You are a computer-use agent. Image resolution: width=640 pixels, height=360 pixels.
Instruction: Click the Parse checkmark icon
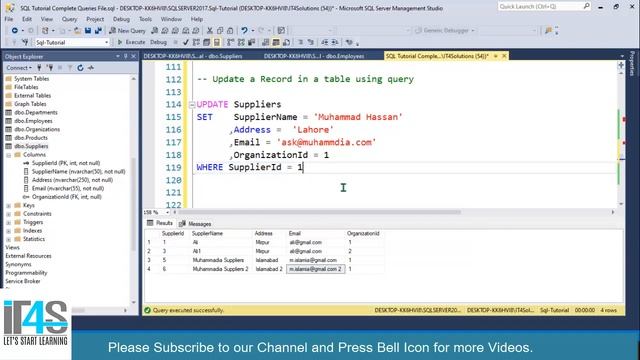pos(186,42)
